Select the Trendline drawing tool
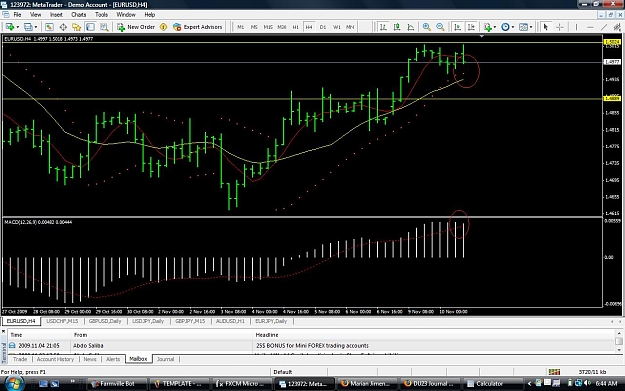625x391 pixels. [x=604, y=27]
